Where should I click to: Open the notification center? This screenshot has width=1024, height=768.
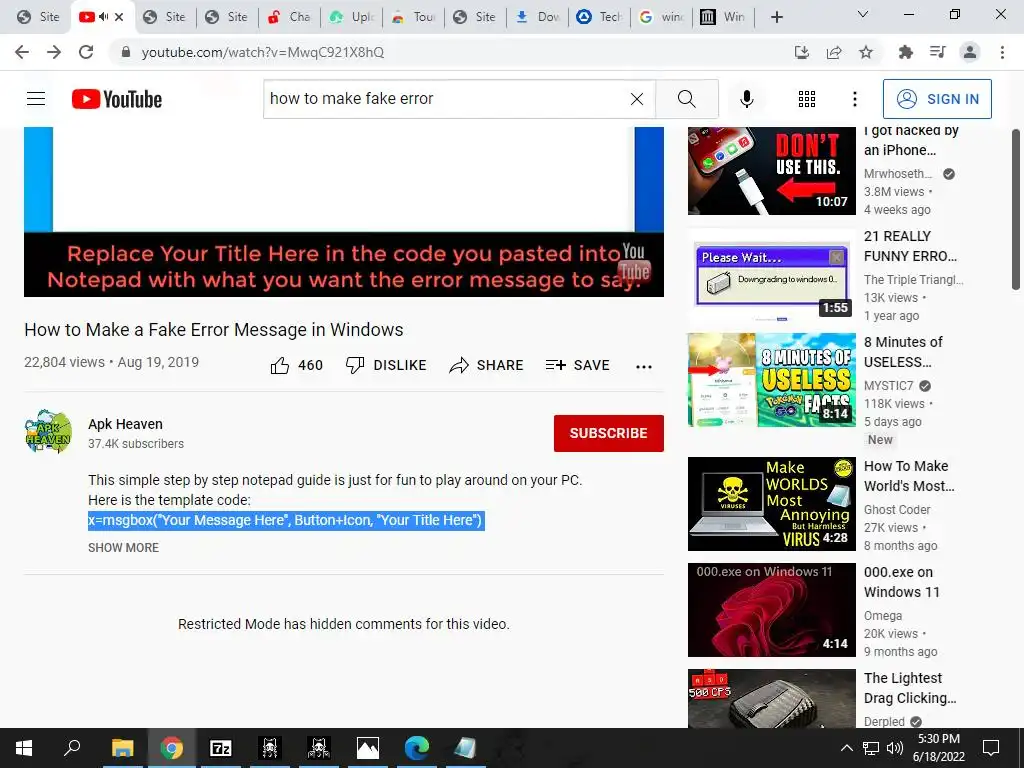pos(991,748)
